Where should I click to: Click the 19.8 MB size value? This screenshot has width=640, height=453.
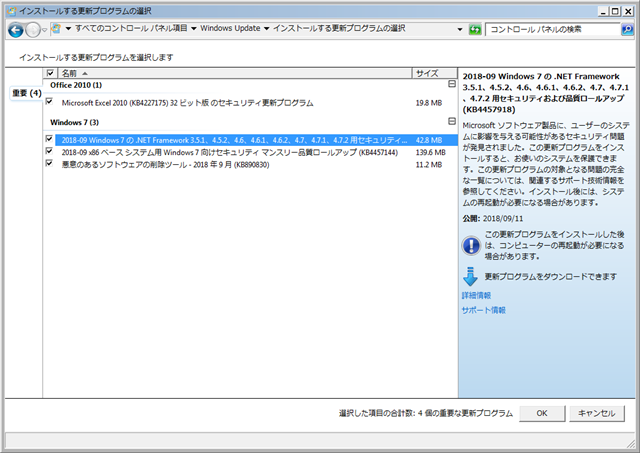coord(429,103)
